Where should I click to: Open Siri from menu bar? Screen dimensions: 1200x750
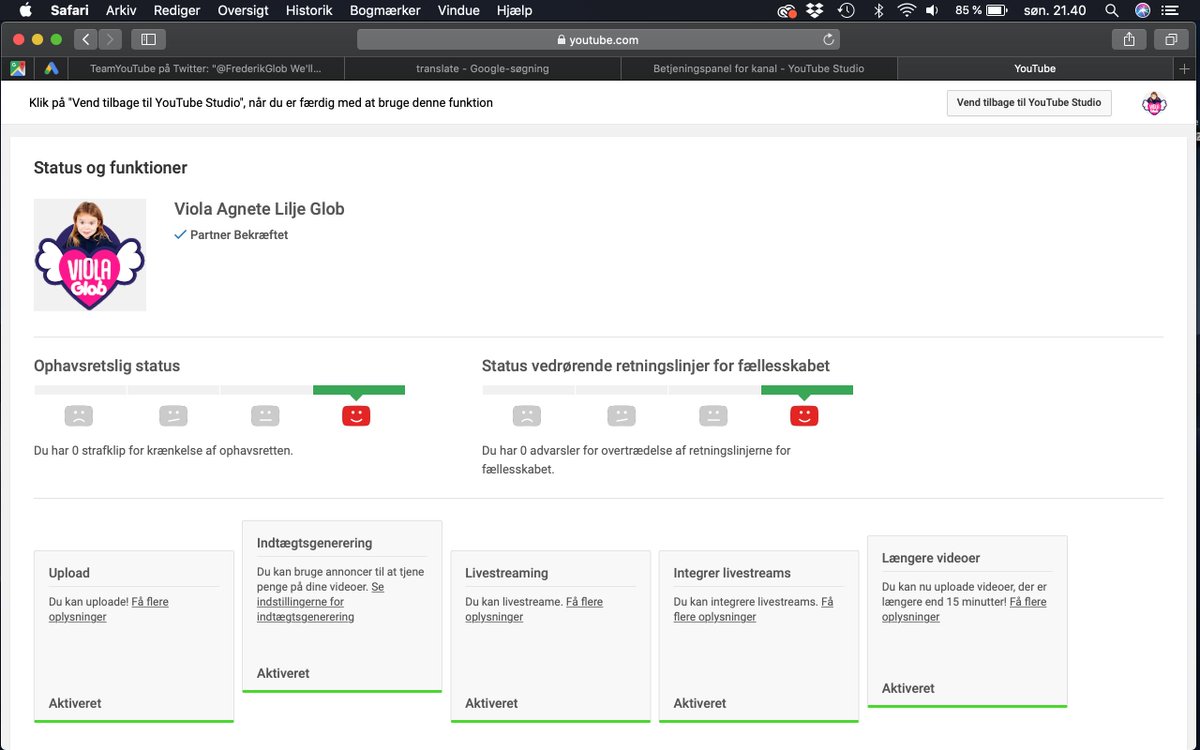point(1143,11)
